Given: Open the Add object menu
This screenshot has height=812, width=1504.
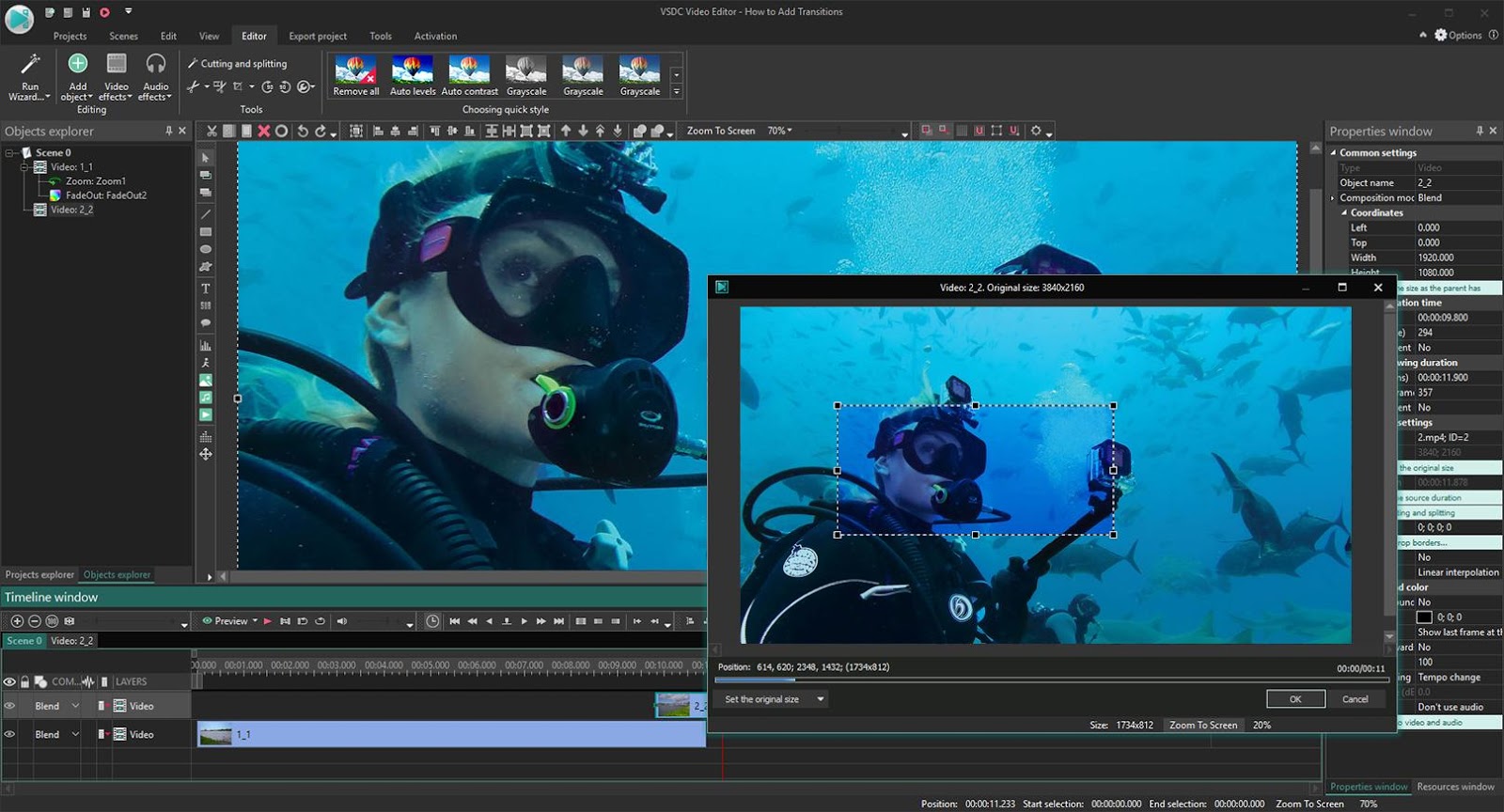Looking at the screenshot, I should point(77,77).
